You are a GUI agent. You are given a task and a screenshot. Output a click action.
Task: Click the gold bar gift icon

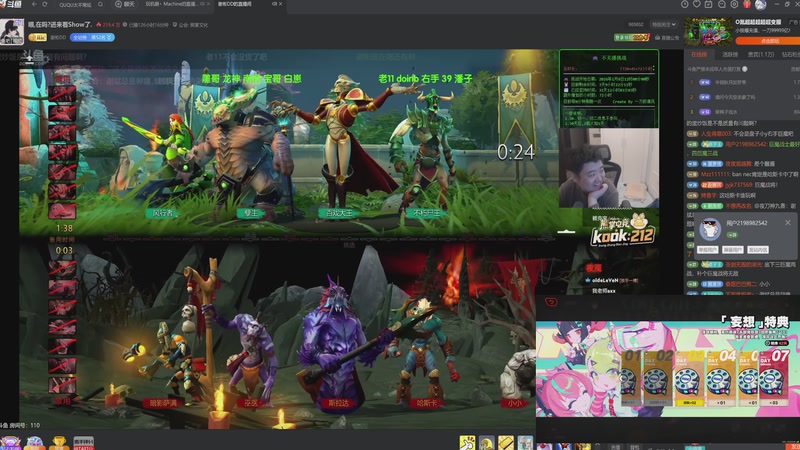tap(506, 442)
